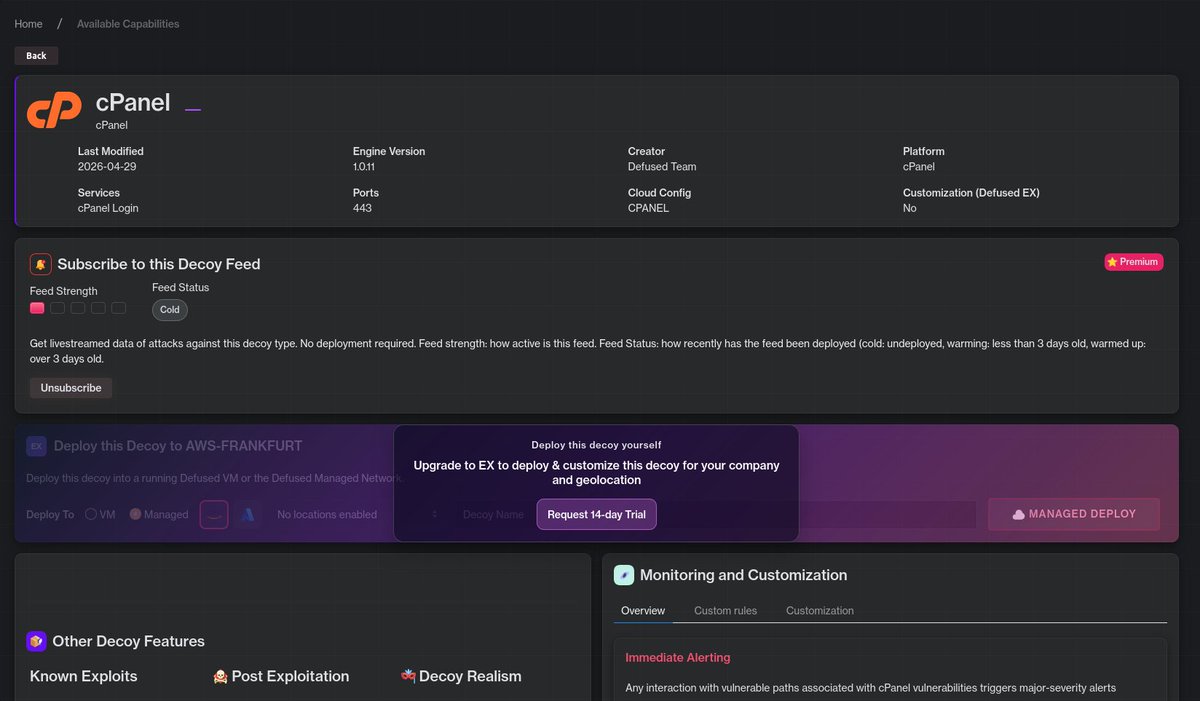The height and width of the screenshot is (701, 1200).
Task: Click the orange cPanel logo icon
Action: (54, 109)
